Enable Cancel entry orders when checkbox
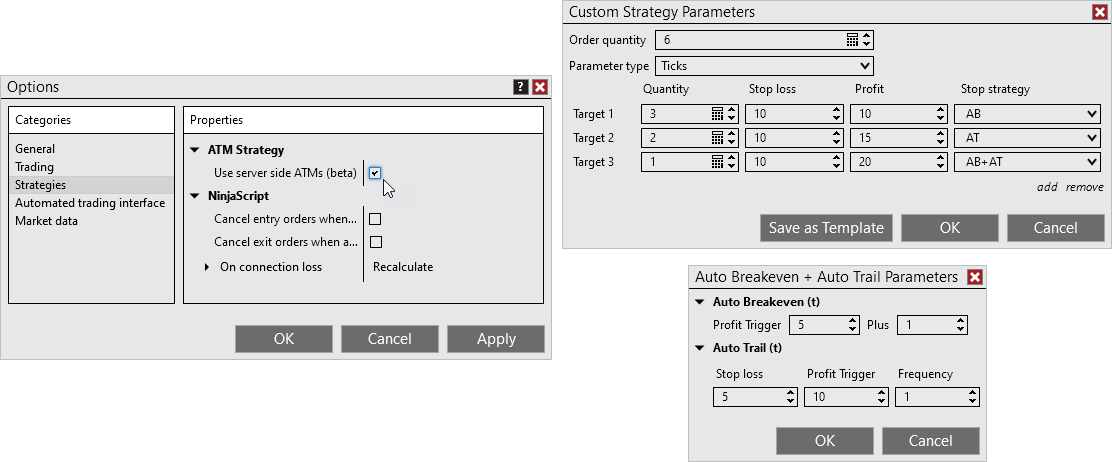The height and width of the screenshot is (462, 1112). [375, 219]
